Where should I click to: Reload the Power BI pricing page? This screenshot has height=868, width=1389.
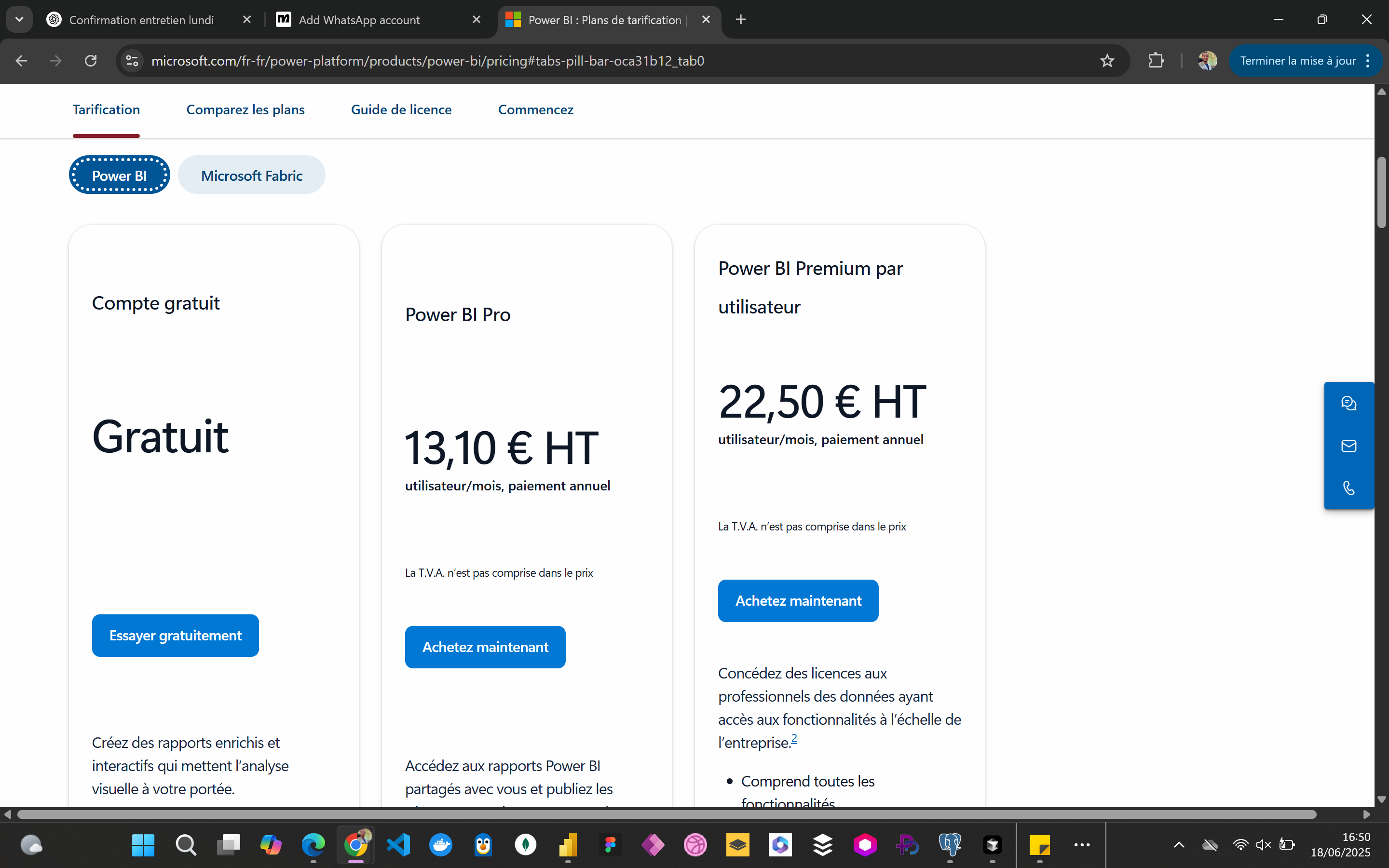[x=91, y=61]
